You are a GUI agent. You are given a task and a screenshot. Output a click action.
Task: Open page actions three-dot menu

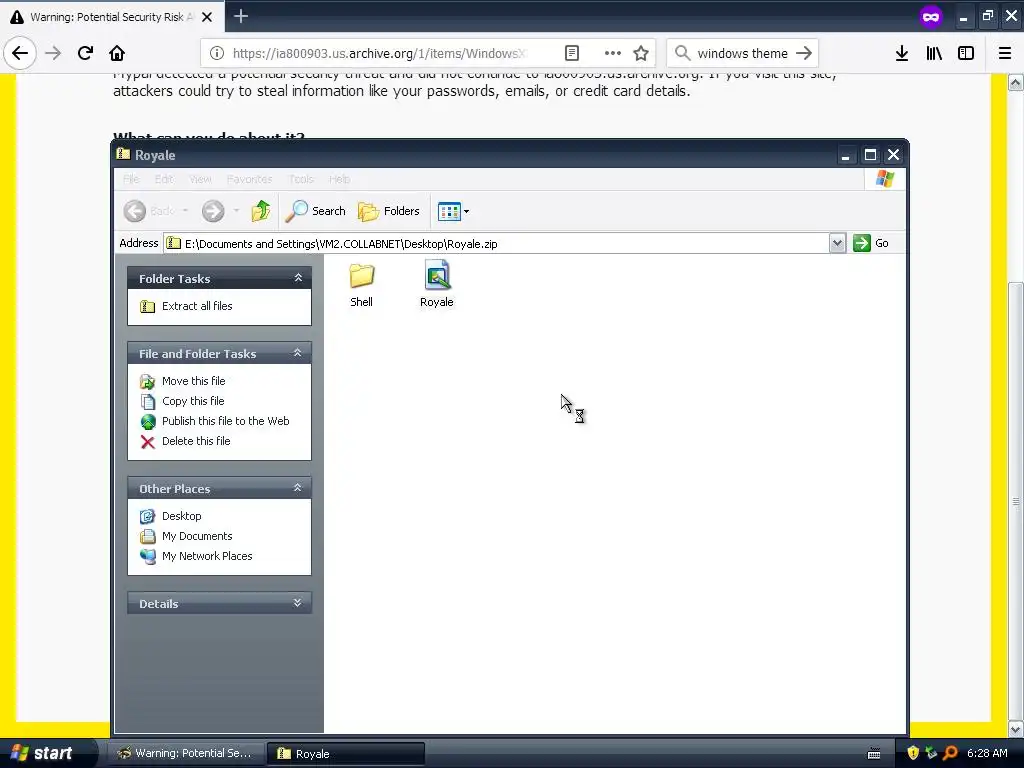point(613,53)
